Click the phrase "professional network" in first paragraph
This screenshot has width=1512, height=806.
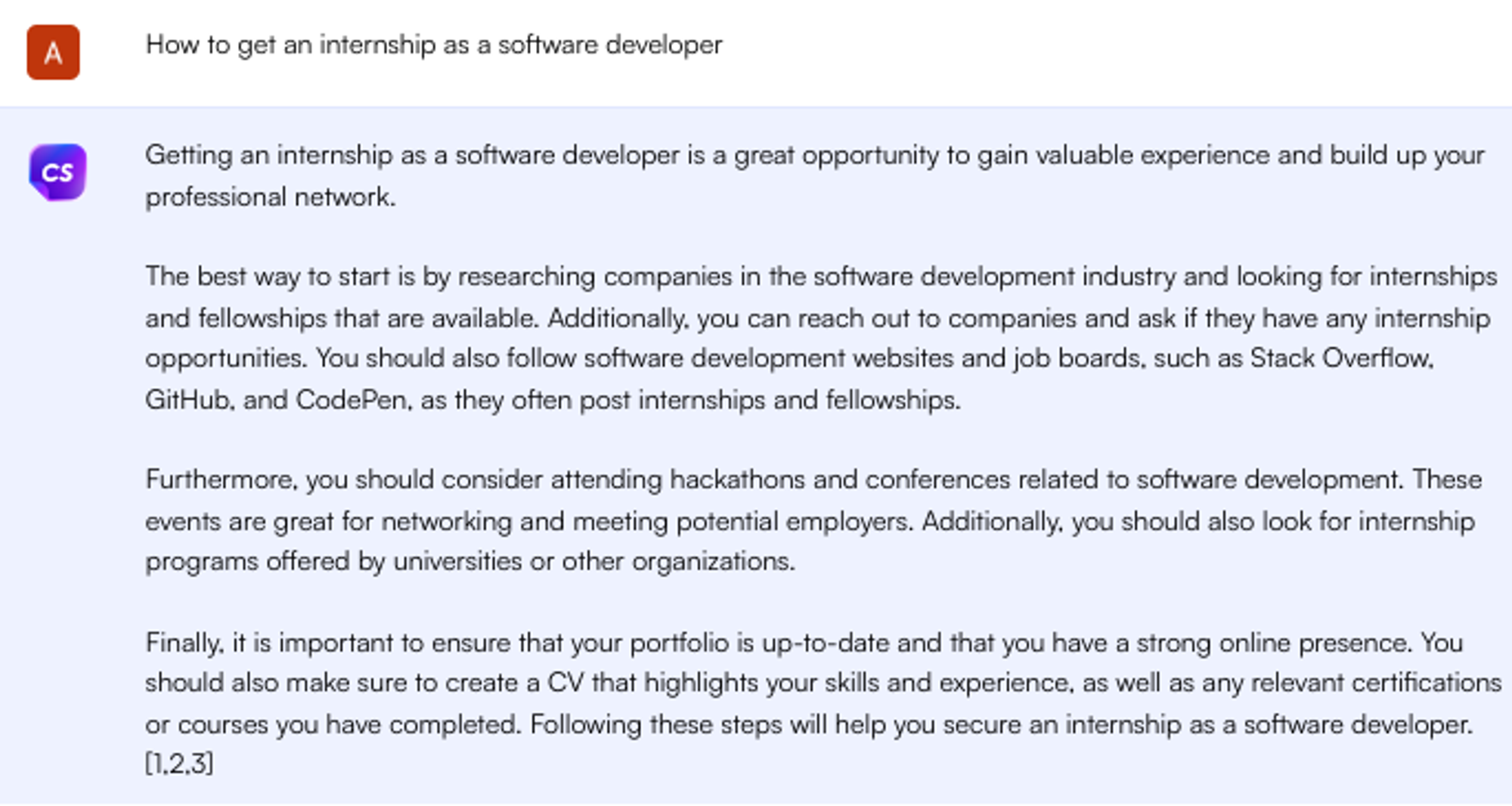[268, 197]
